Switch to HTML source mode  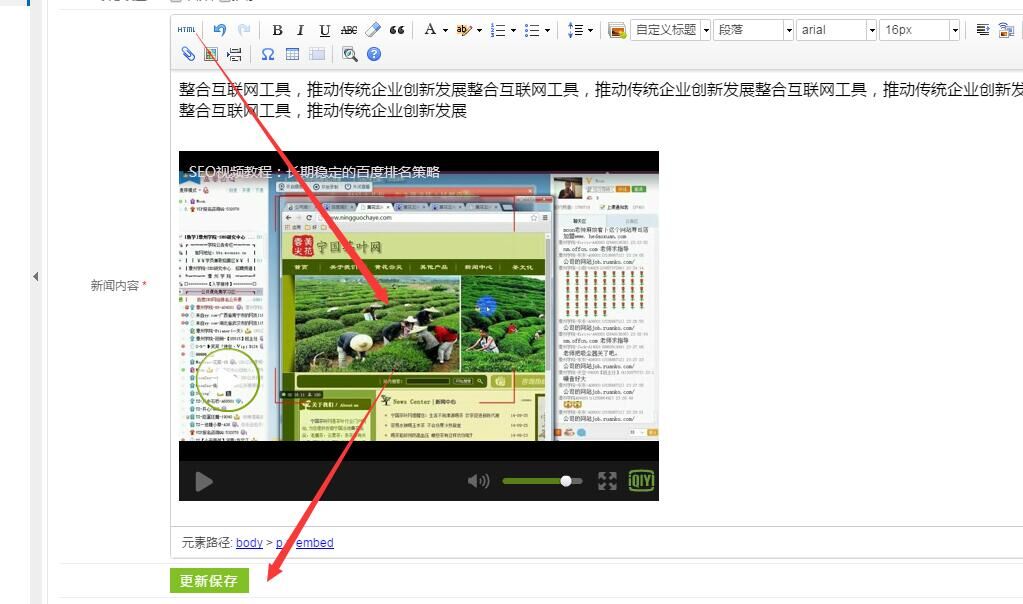point(187,30)
